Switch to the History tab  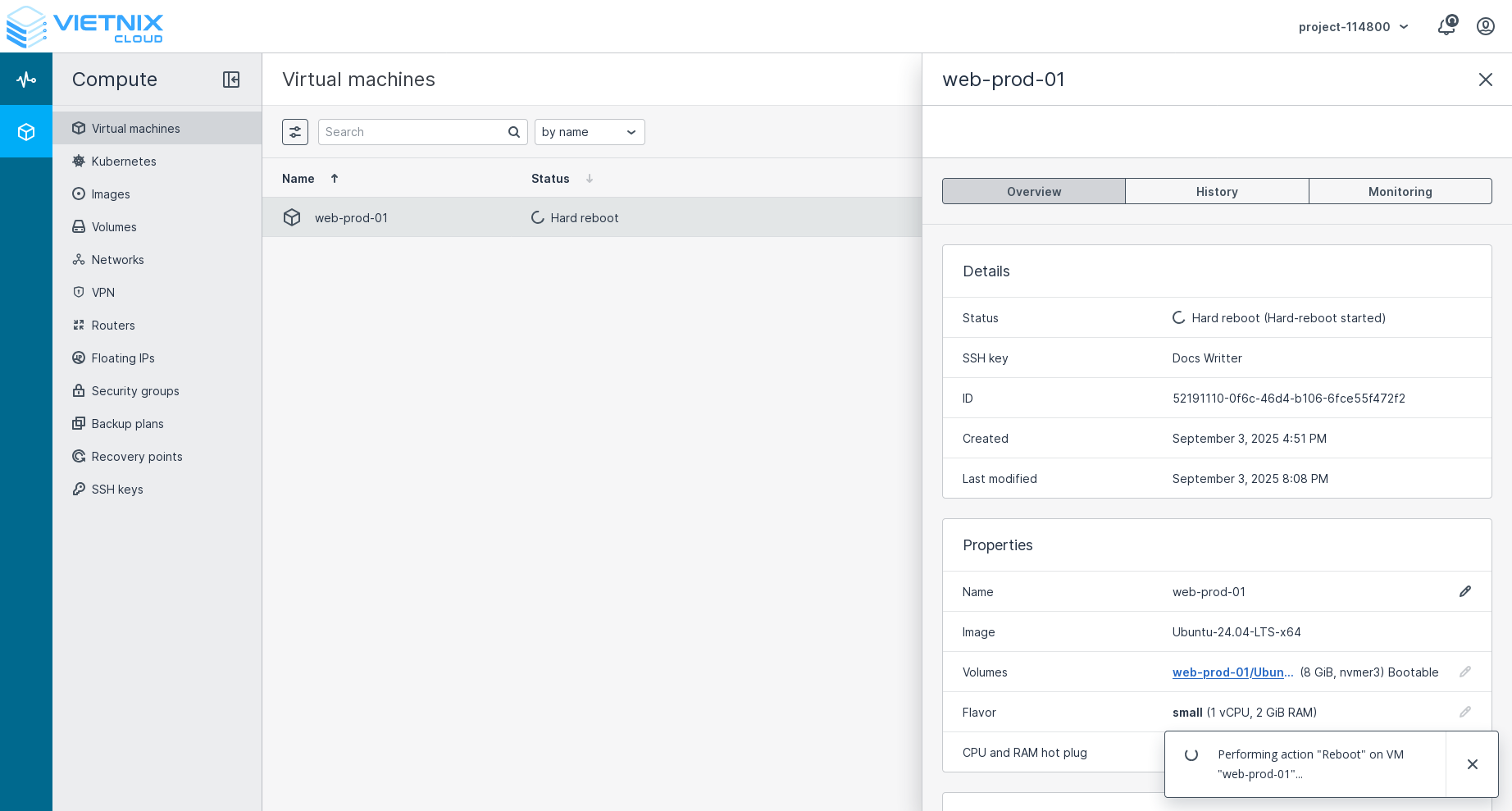[1217, 191]
